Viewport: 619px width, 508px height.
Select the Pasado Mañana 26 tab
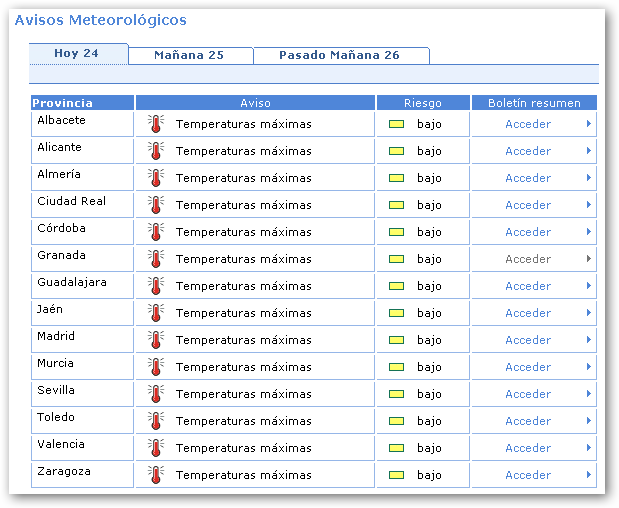point(339,56)
